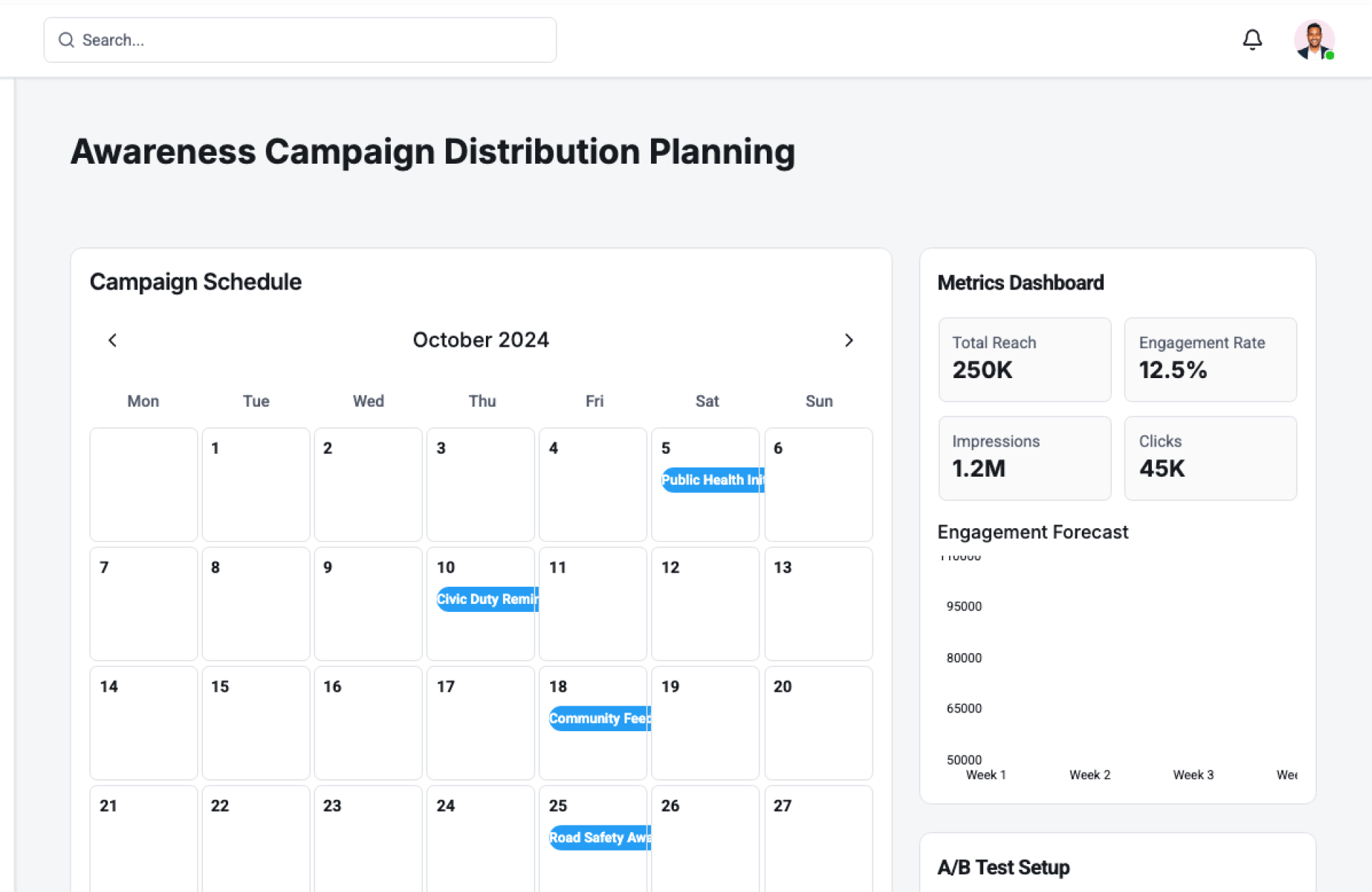Screen dimensions: 1372x892
Task: Select Community Feedback event on 18th
Action: pos(599,718)
